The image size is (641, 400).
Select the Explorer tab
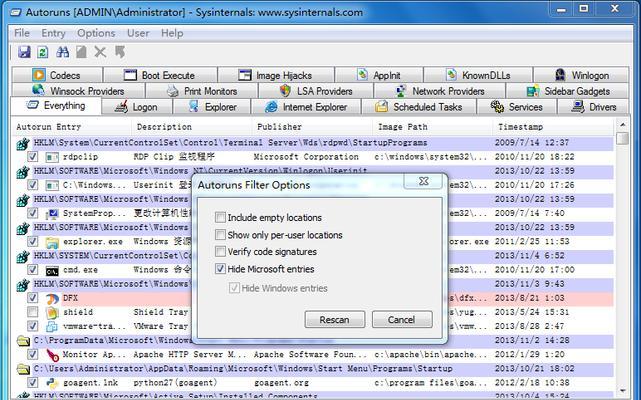(x=212, y=107)
